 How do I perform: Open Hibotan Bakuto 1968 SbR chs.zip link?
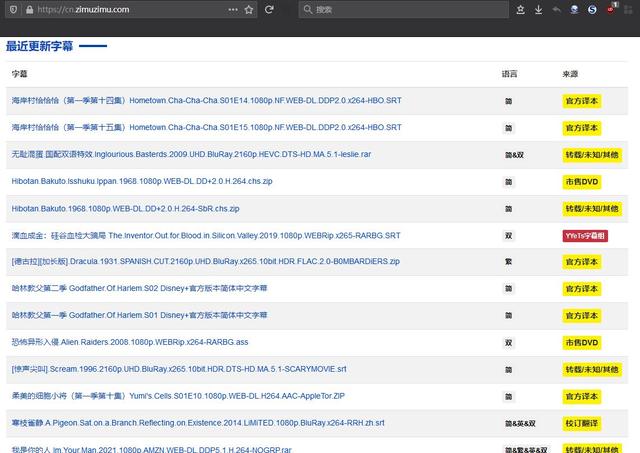tap(125, 209)
